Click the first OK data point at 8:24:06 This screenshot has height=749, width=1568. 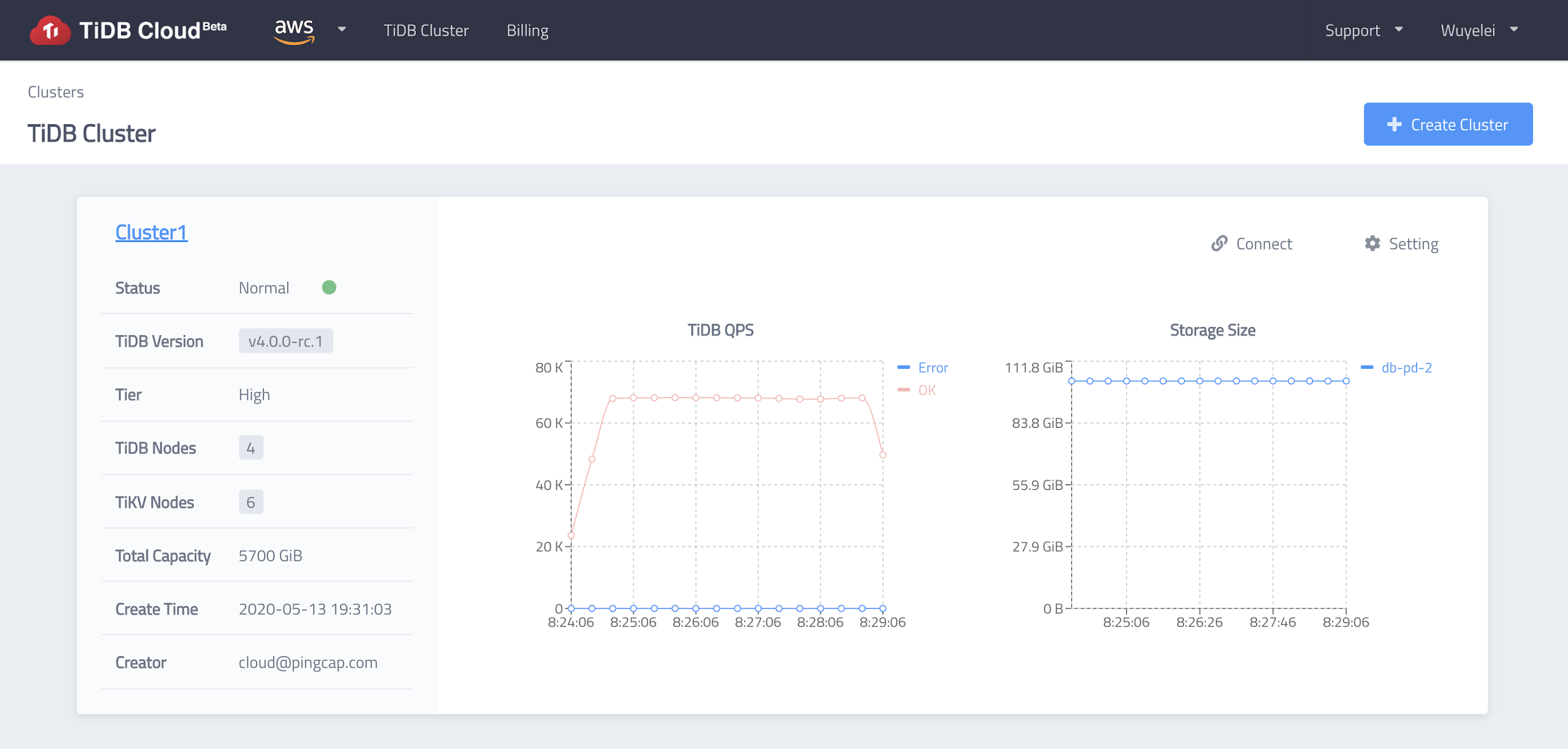(571, 535)
